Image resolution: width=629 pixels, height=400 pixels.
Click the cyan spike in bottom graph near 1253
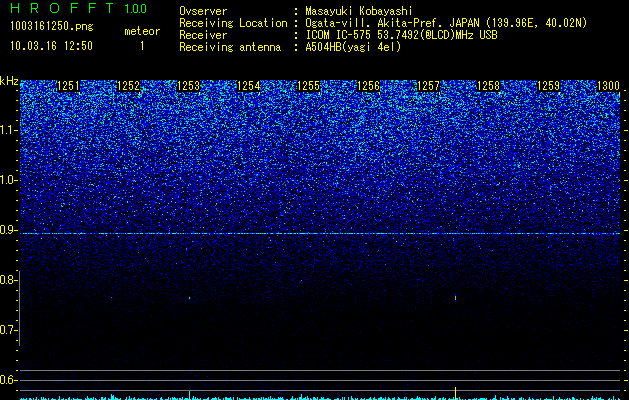[189, 394]
